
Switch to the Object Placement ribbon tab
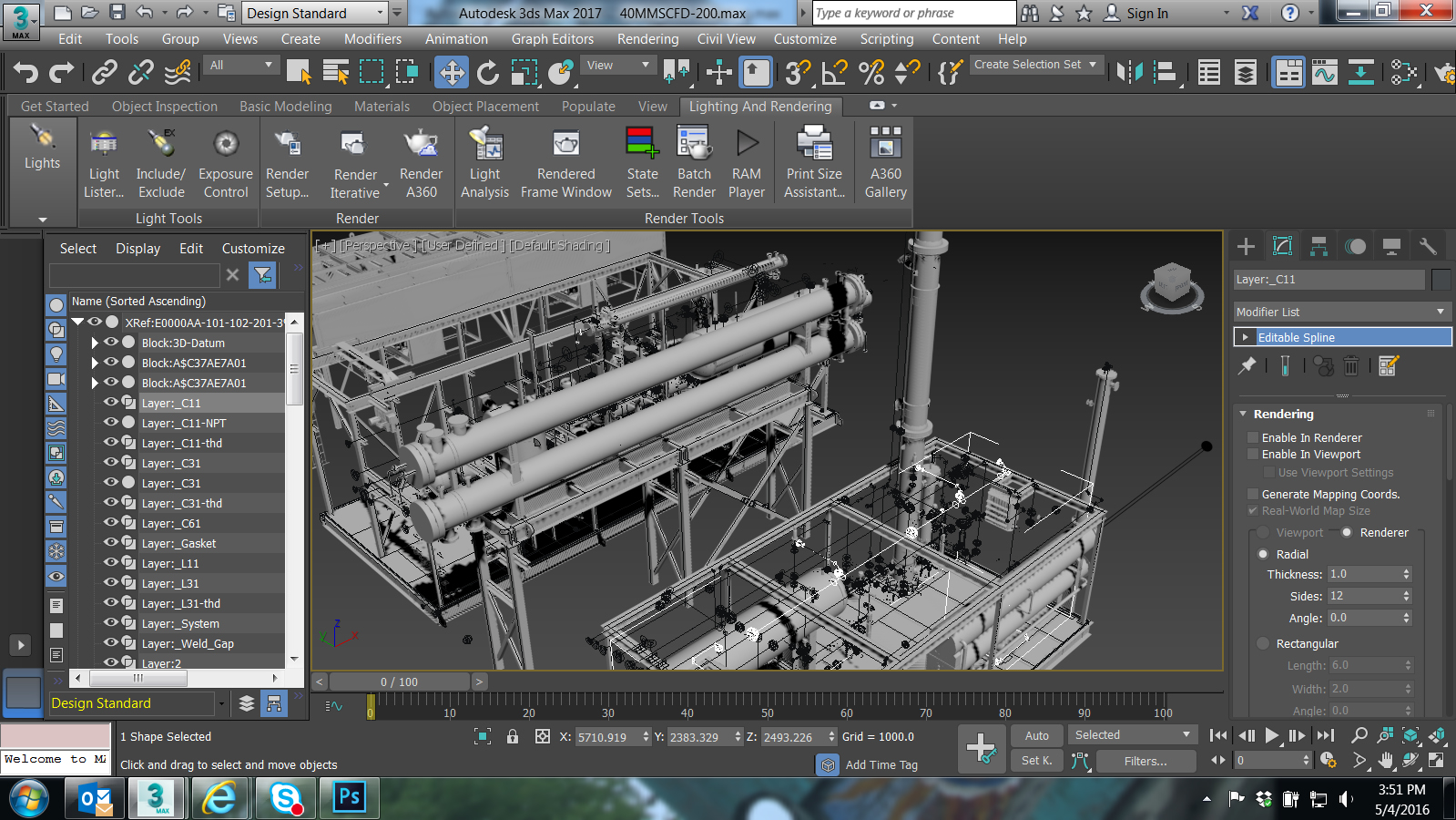485,107
